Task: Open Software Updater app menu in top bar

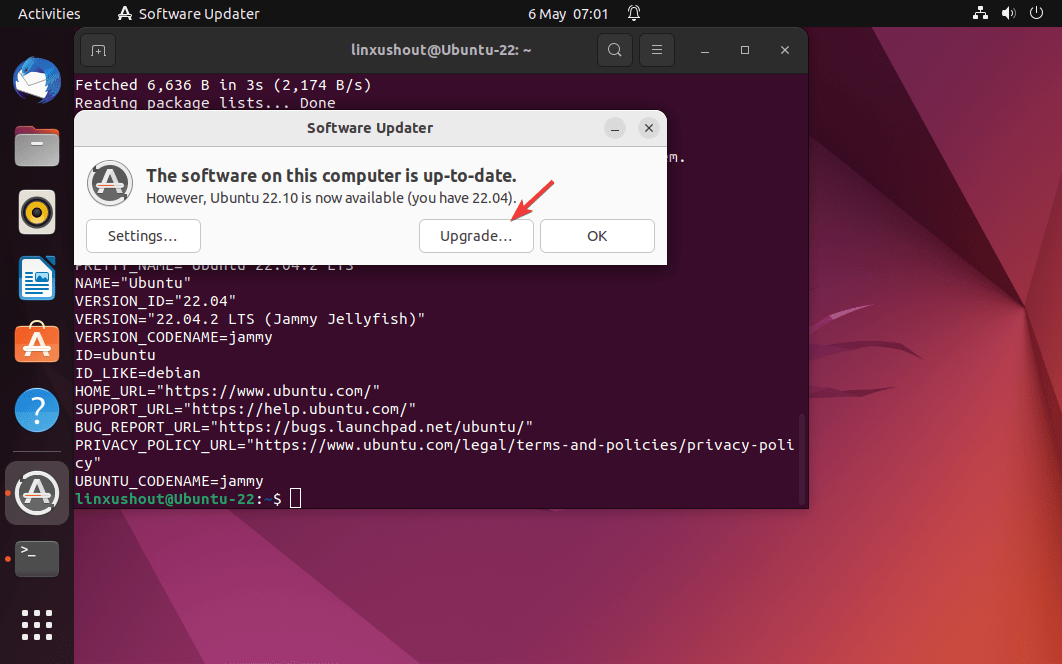Action: pos(188,14)
